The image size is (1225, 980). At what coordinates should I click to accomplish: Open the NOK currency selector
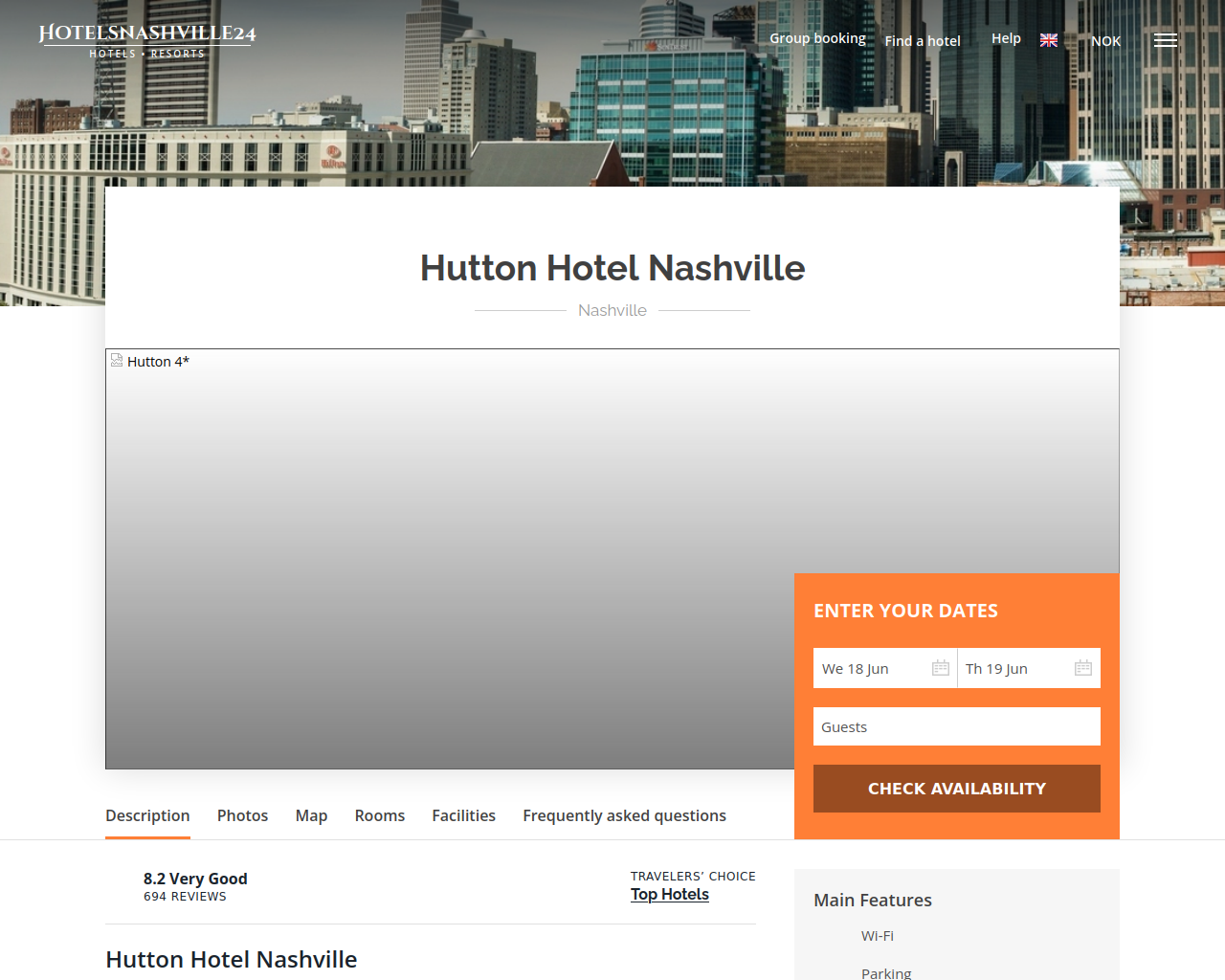point(1105,41)
